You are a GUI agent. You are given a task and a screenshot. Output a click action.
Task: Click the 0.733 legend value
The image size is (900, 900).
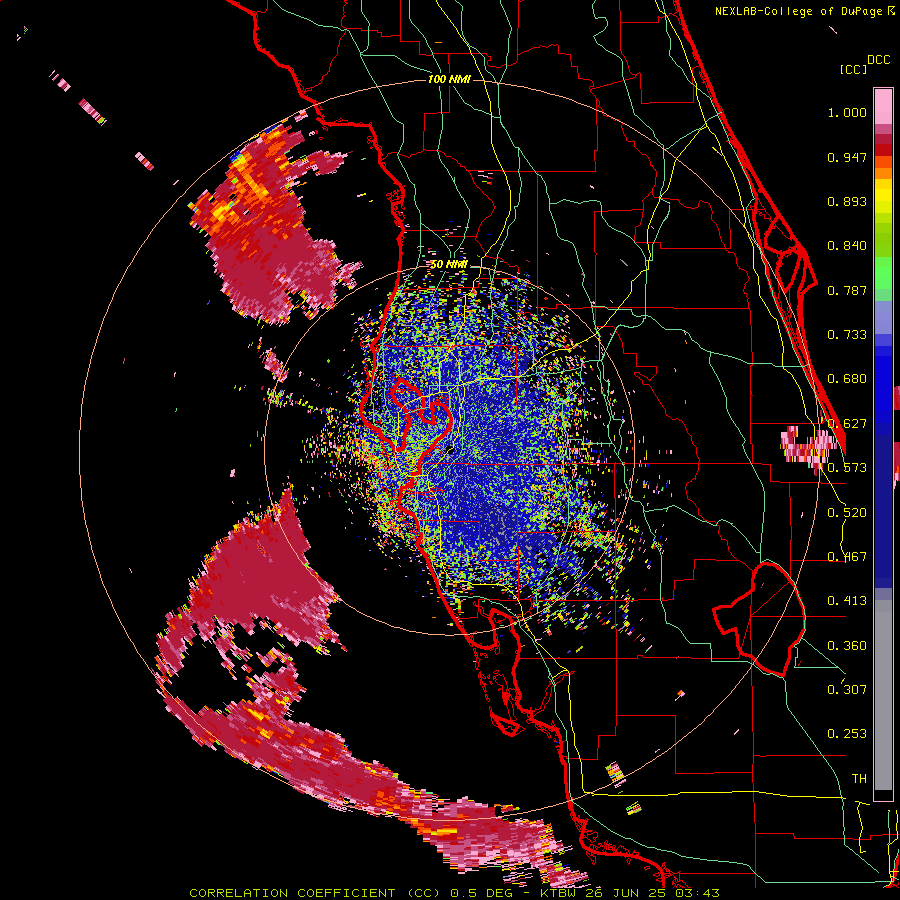point(847,335)
